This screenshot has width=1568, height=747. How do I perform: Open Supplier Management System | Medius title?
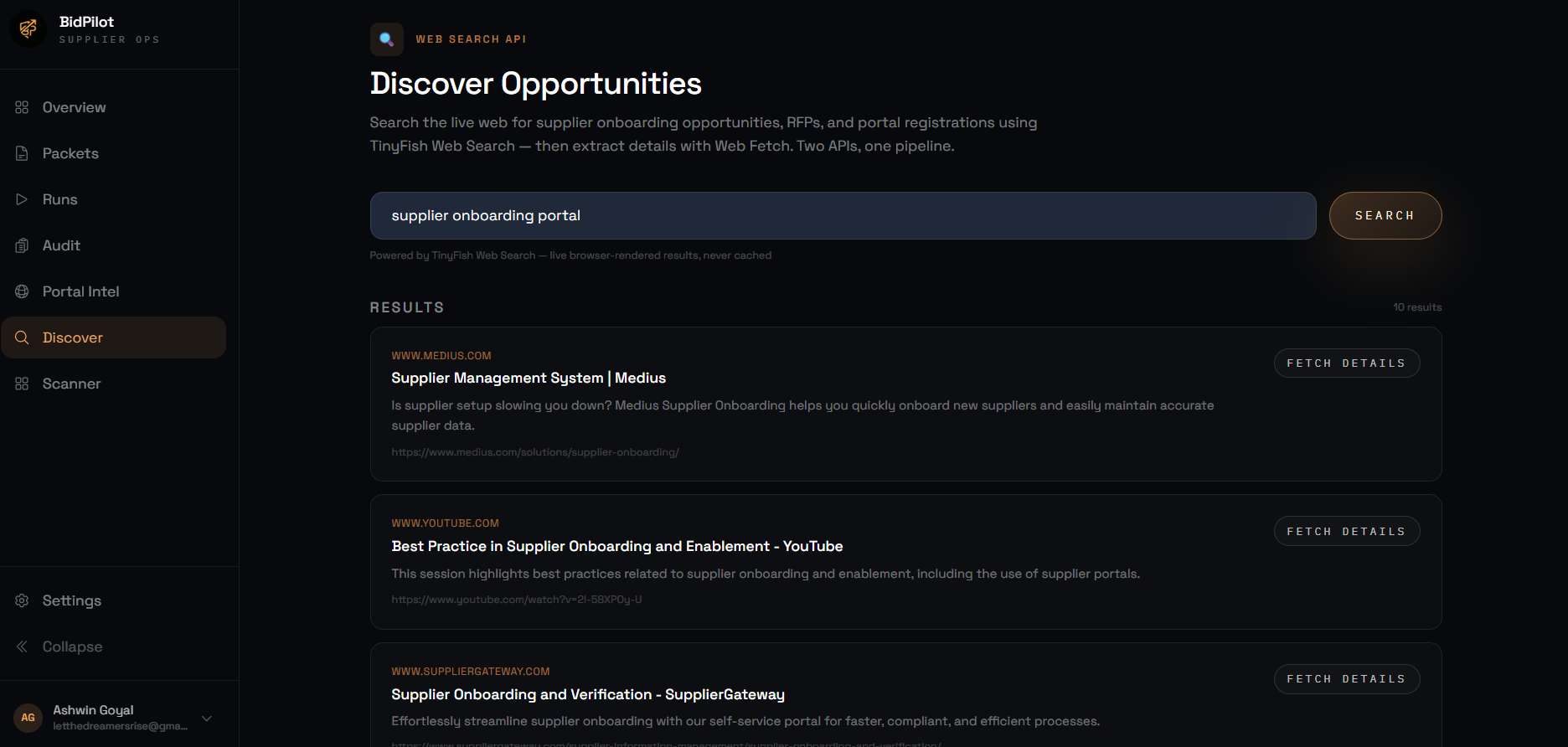(529, 378)
